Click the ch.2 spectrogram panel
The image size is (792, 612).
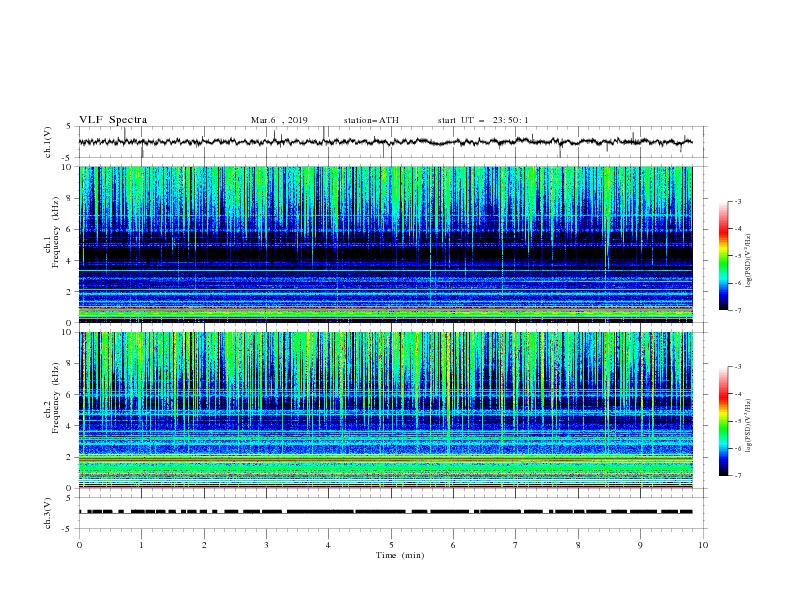[386, 410]
